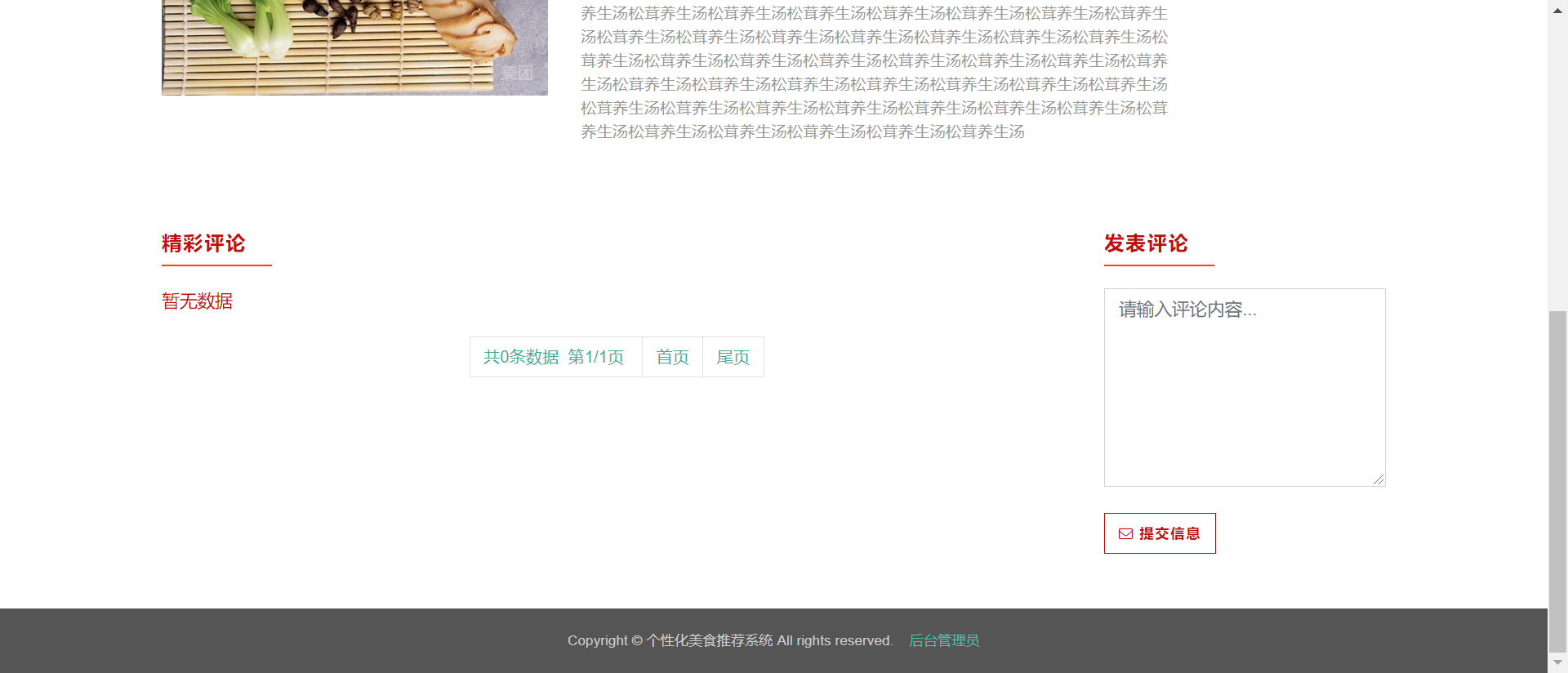This screenshot has width=1568, height=673.
Task: Click the 暂无数据 empty message
Action: (x=197, y=301)
